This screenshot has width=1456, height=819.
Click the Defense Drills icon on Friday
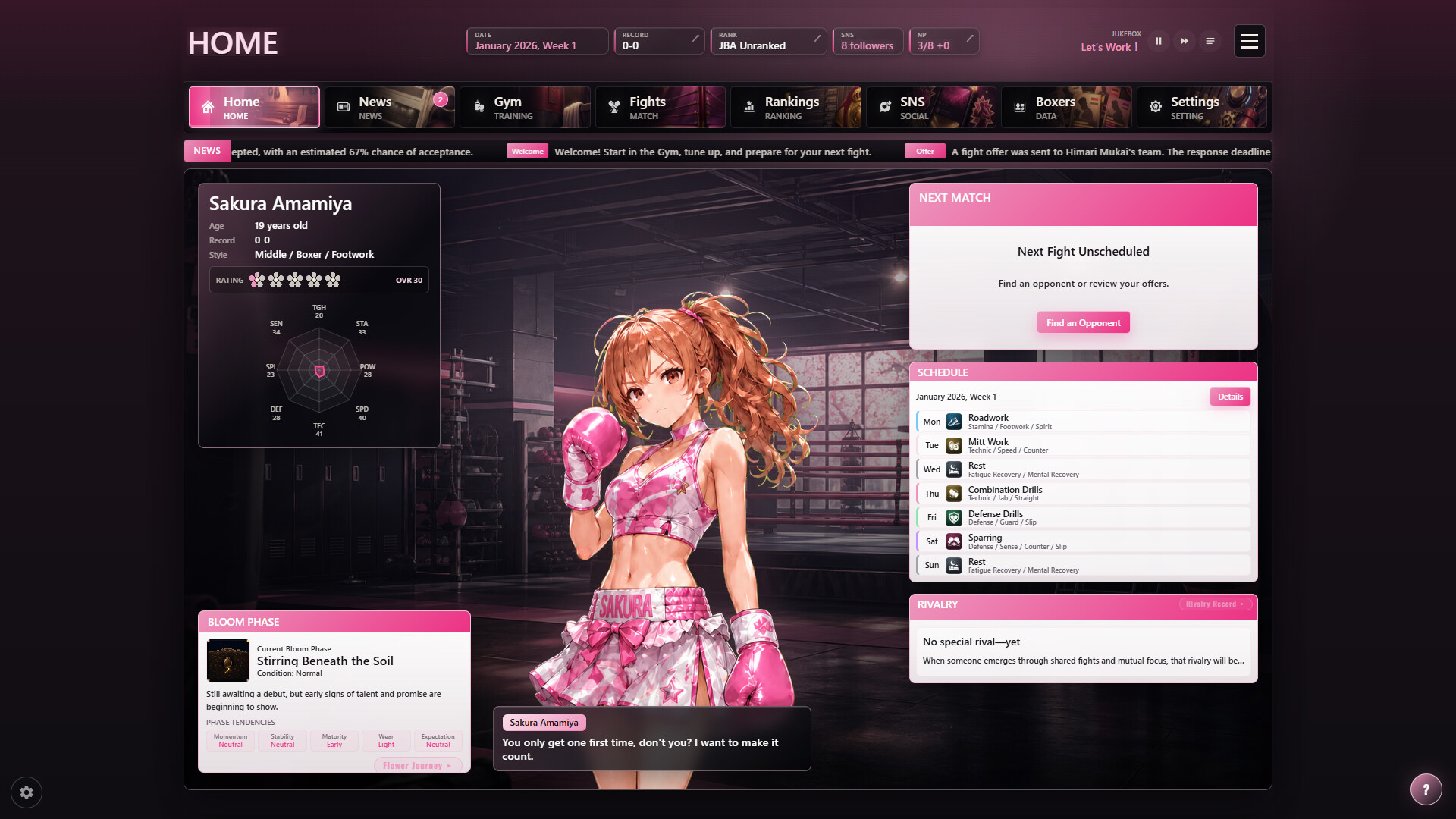(954, 517)
